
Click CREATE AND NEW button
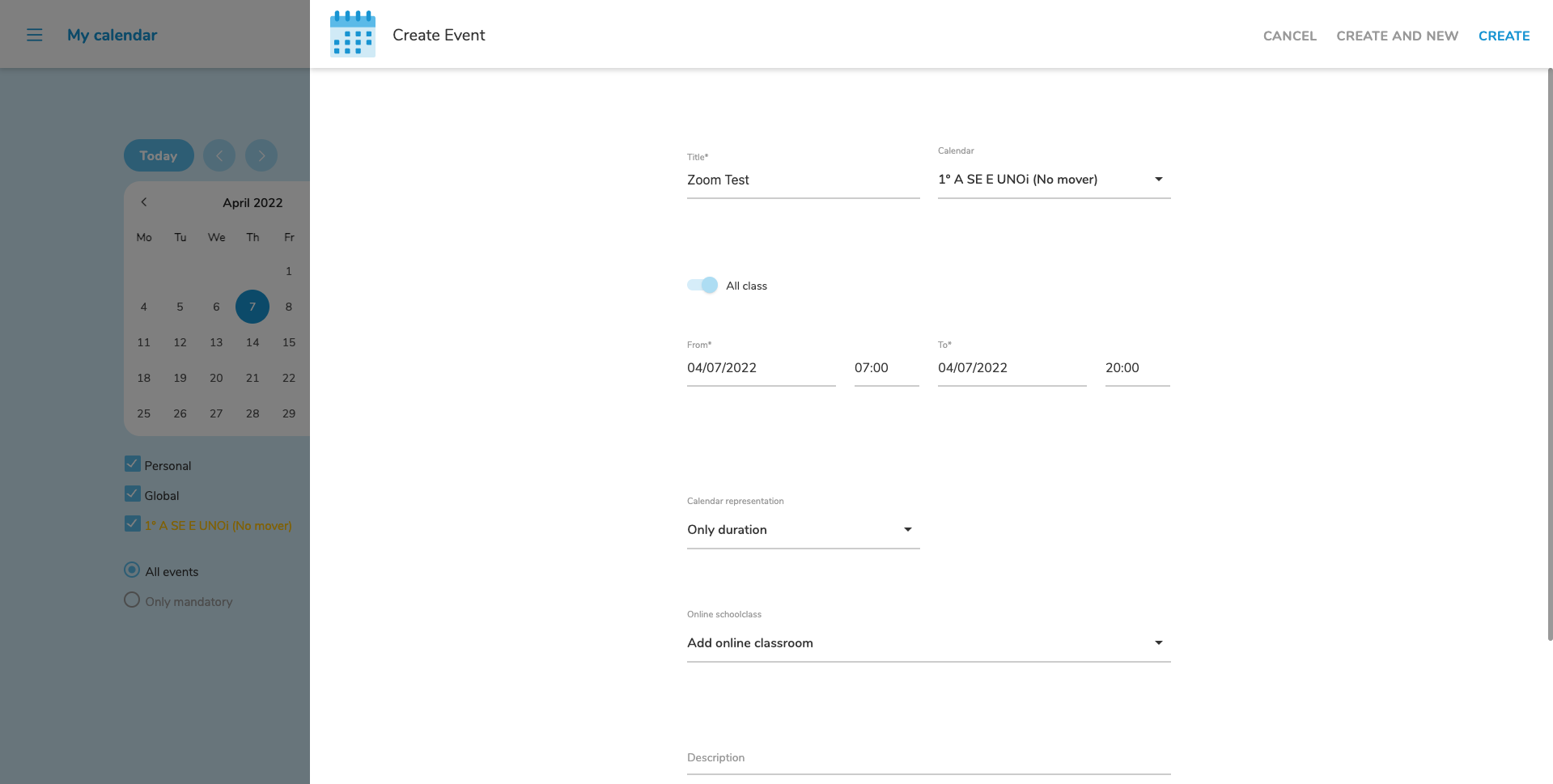point(1397,36)
